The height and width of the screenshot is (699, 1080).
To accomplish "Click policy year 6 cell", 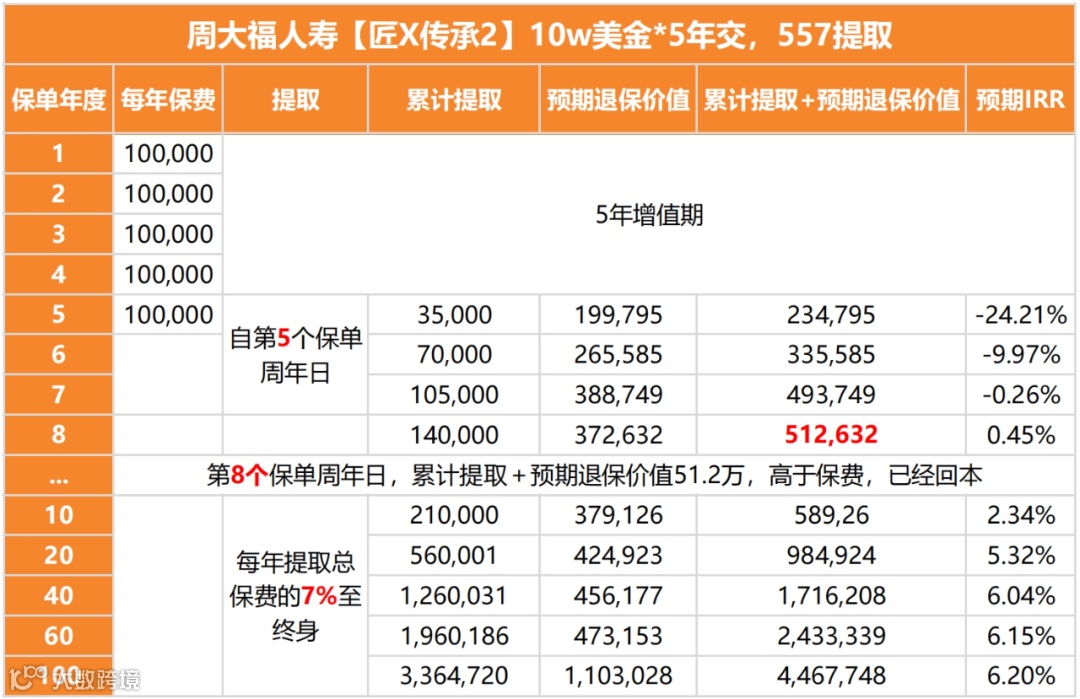I will coord(59,355).
